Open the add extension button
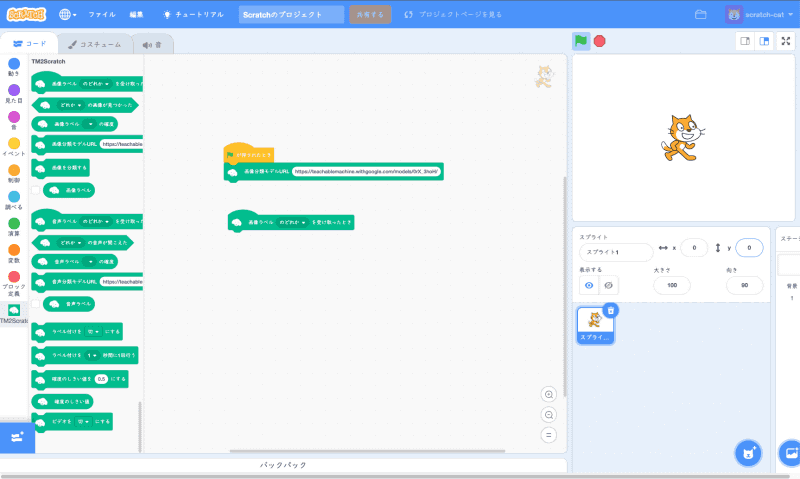The height and width of the screenshot is (479, 800). click(15, 436)
